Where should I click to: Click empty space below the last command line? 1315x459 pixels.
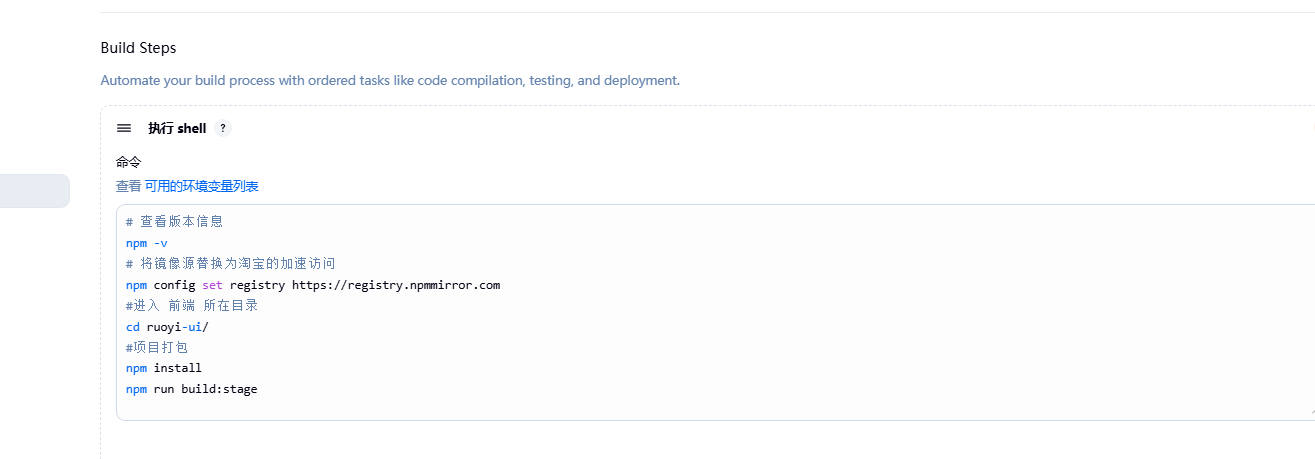[x=600, y=406]
